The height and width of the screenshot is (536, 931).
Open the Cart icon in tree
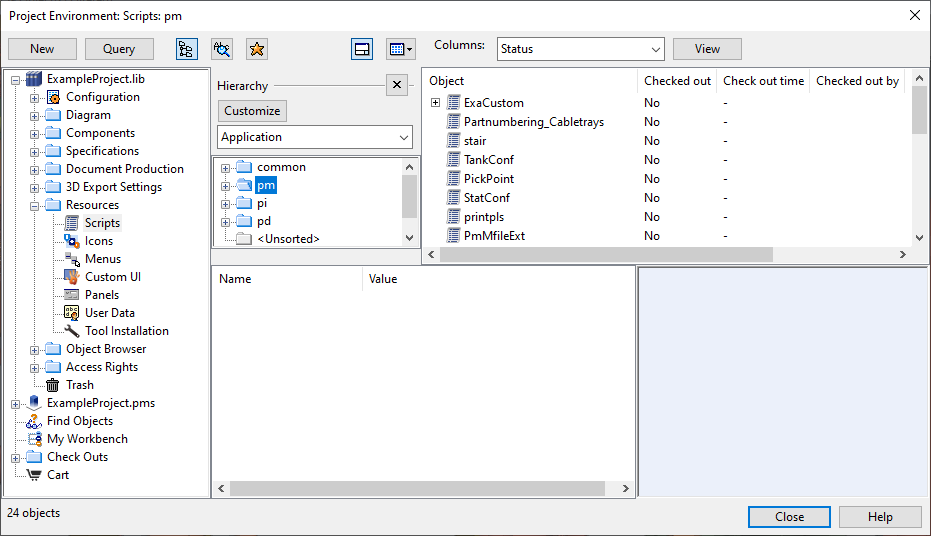34,475
